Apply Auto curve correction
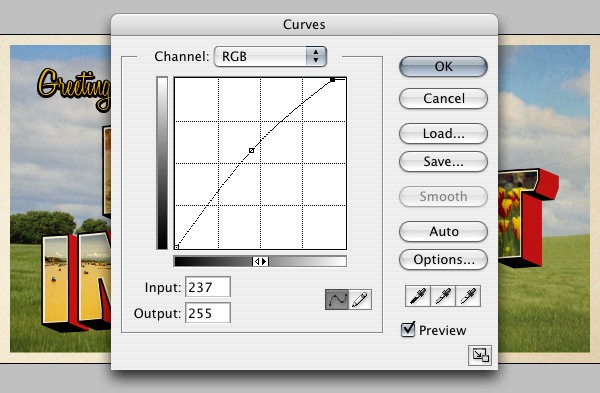Viewport: 600px width, 393px height. tap(443, 232)
